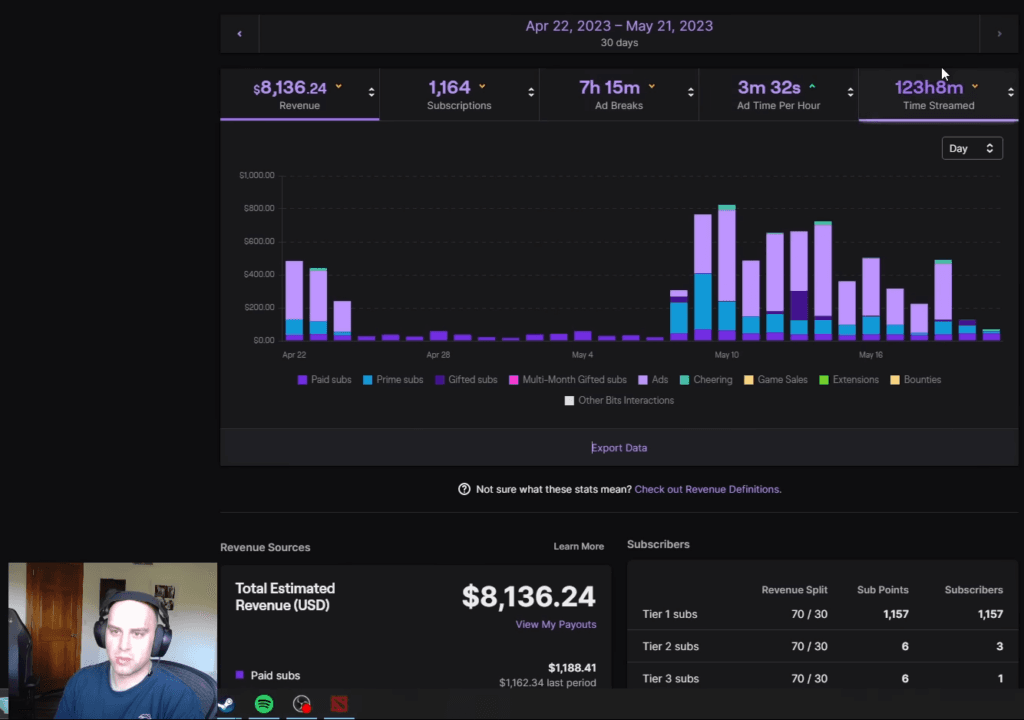Click the Paid subs purple square icon

point(240,675)
